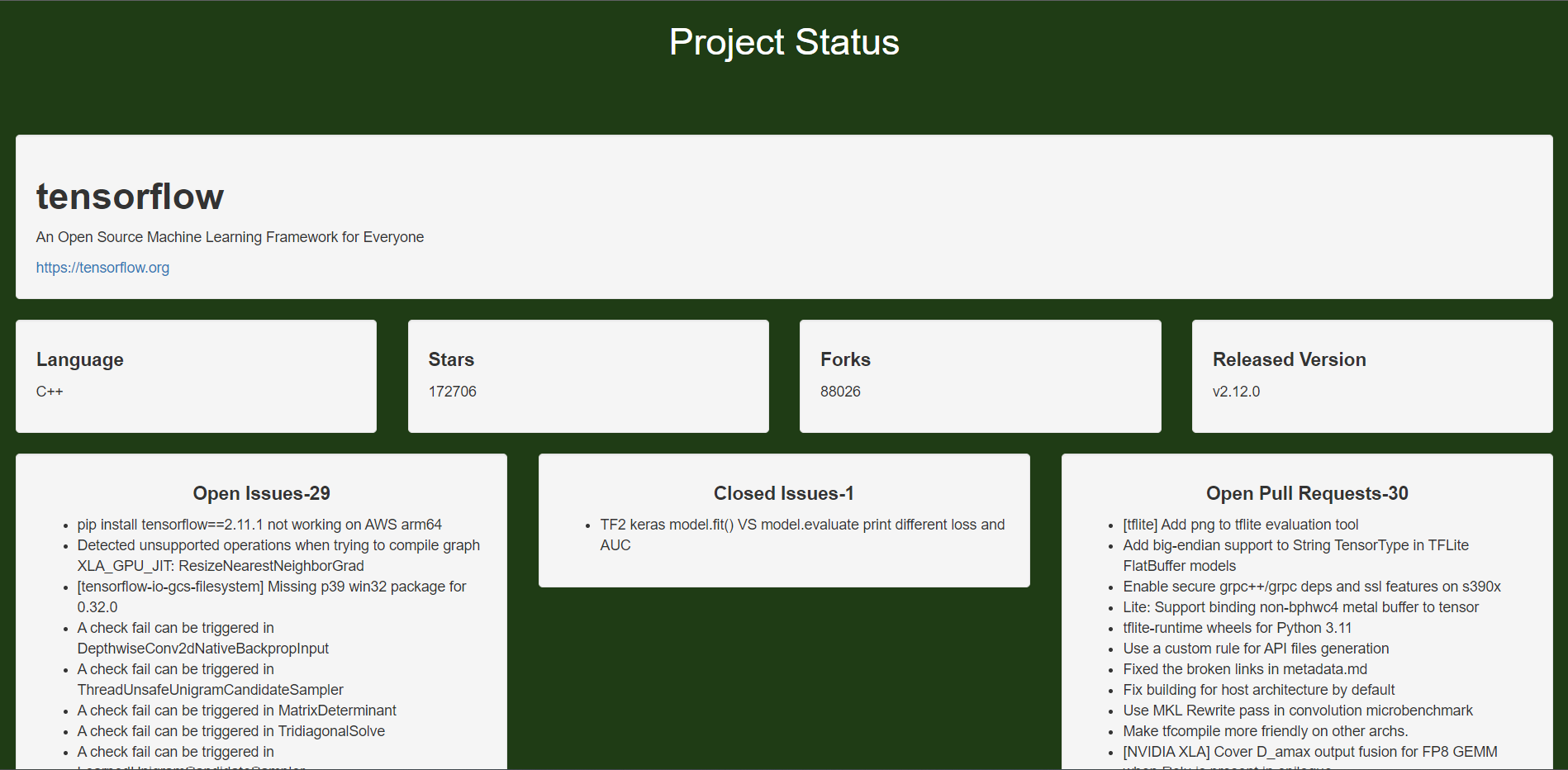Click the Released Version heading
Image resolution: width=1568 pixels, height=770 pixels.
pos(1289,359)
